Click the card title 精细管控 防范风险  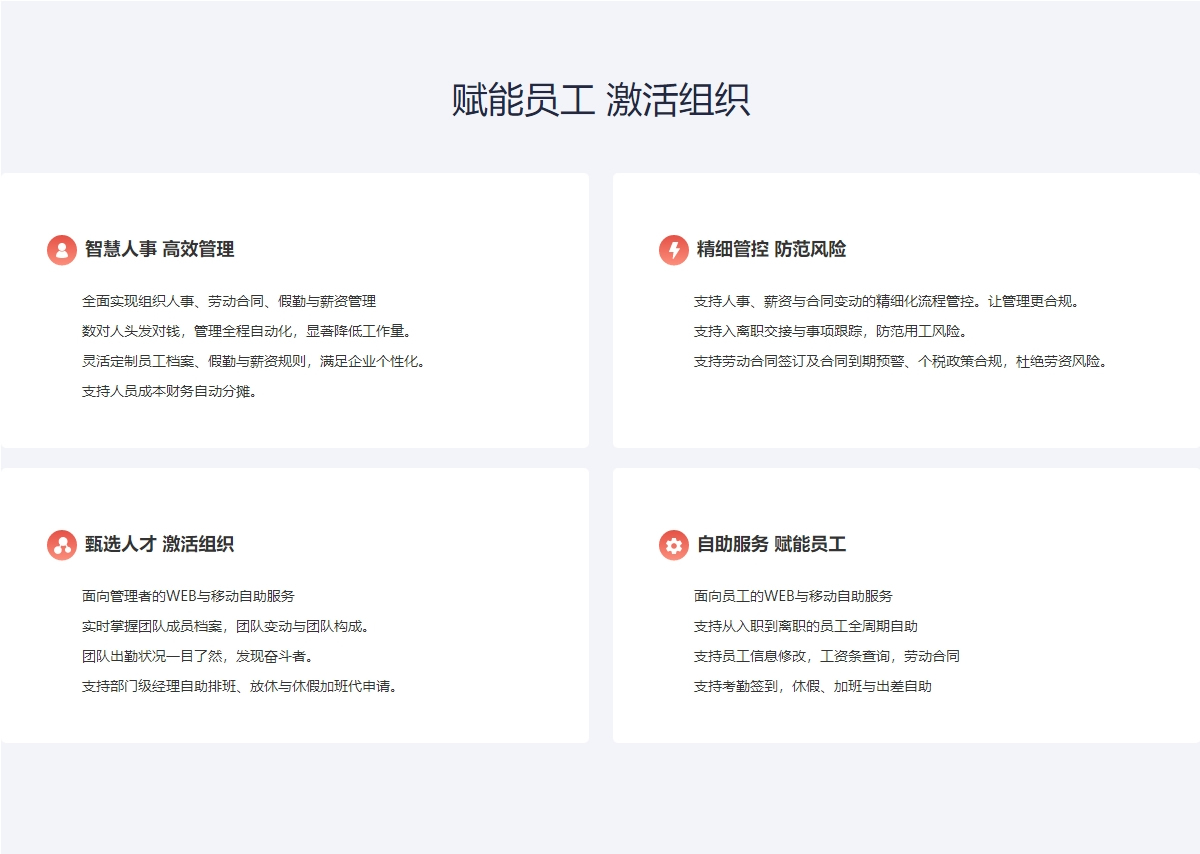[772, 250]
